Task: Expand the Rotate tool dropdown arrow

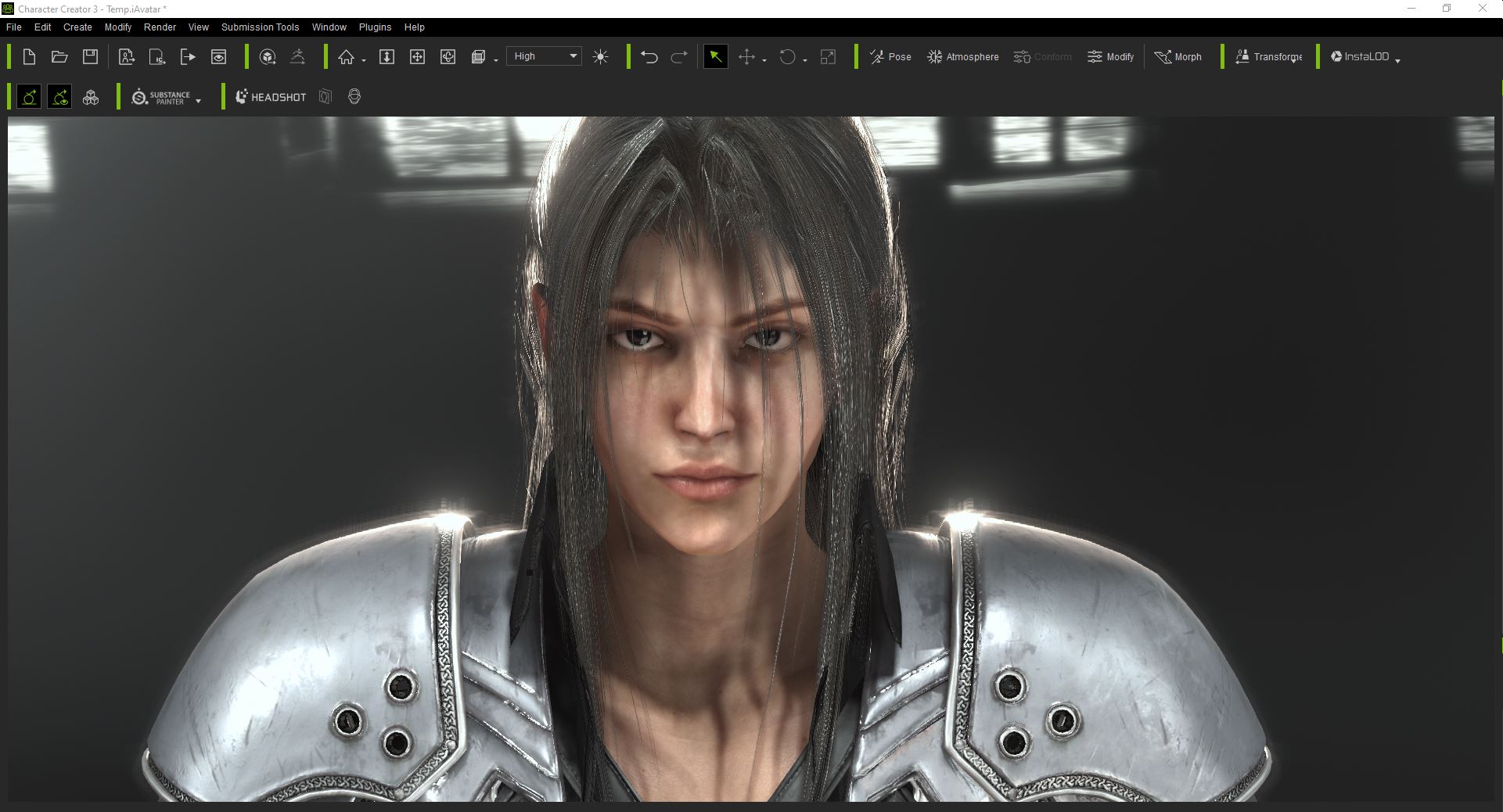Action: pyautogui.click(x=805, y=60)
